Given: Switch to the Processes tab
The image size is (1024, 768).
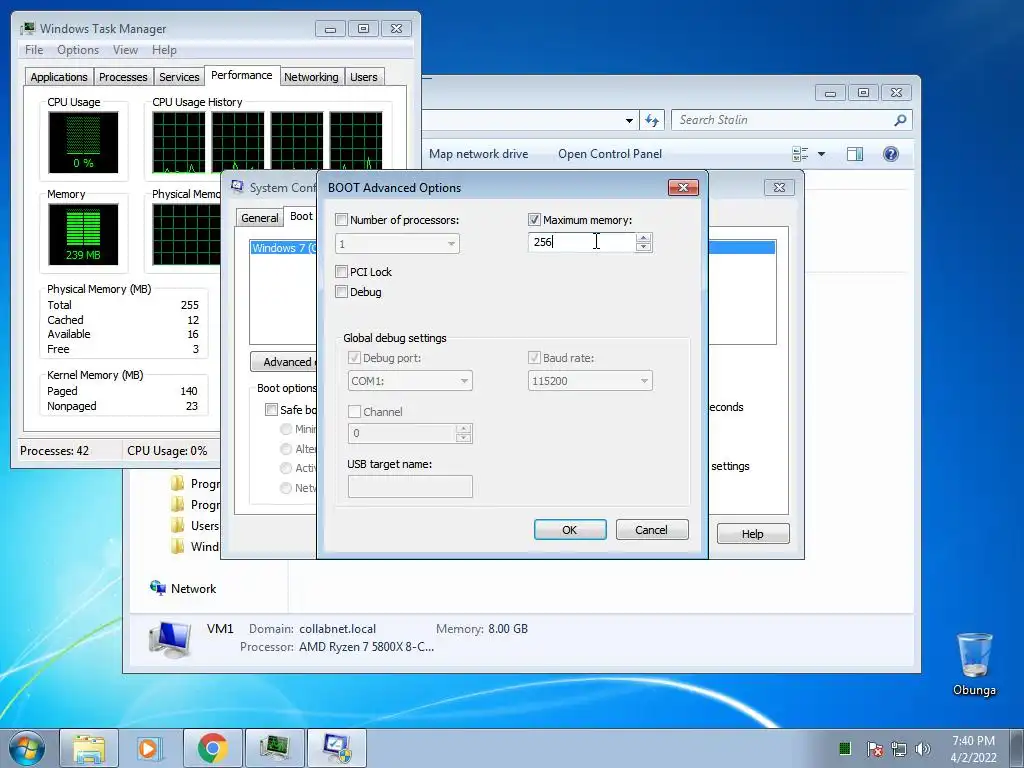Looking at the screenshot, I should pos(123,77).
